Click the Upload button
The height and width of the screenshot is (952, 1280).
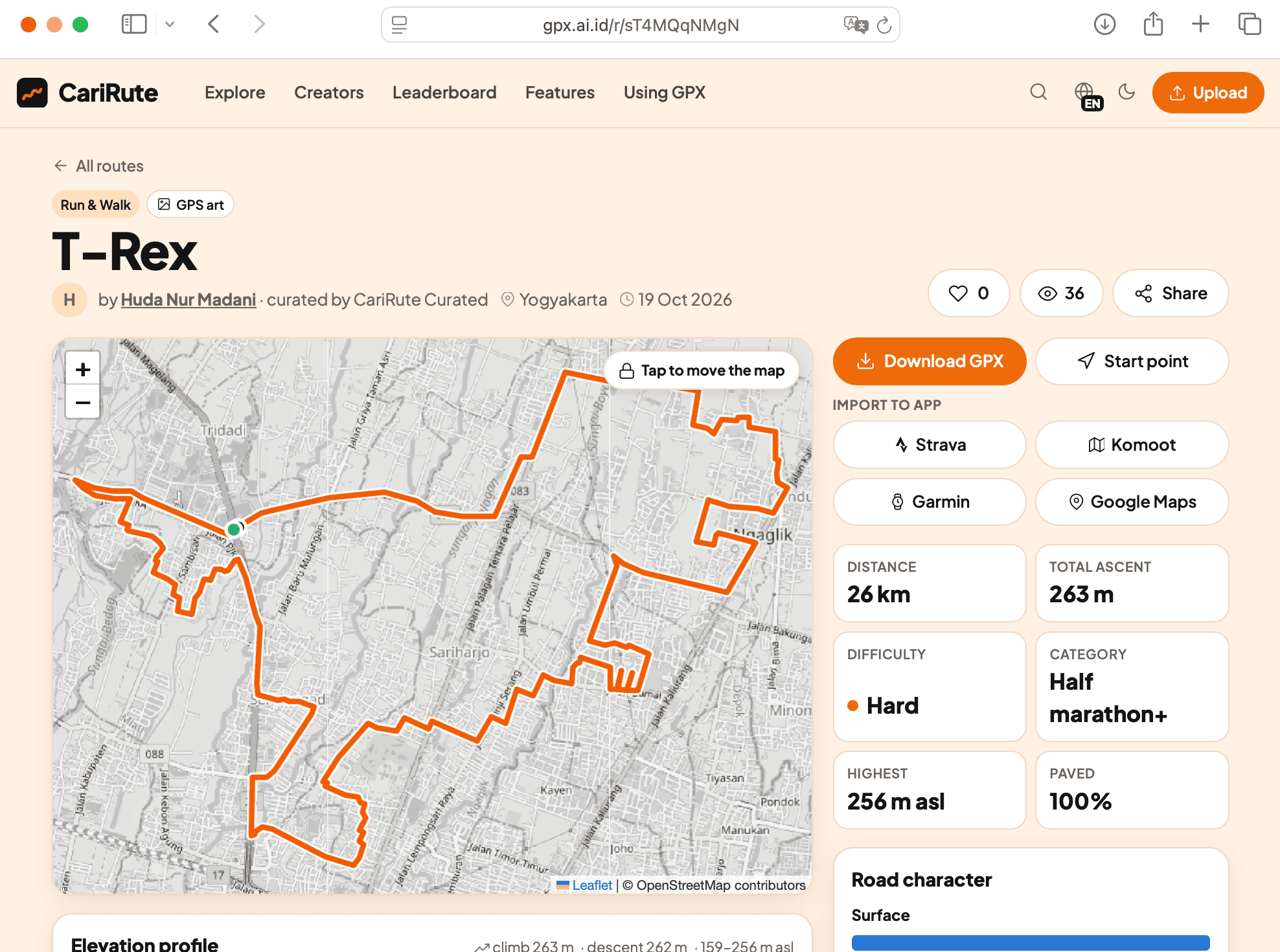click(1207, 93)
